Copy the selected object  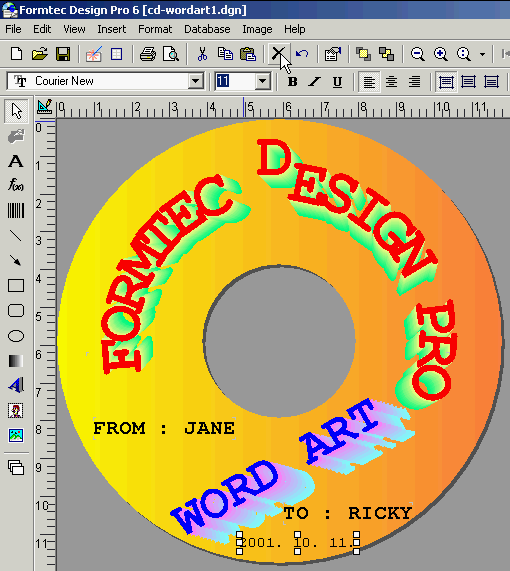pyautogui.click(x=225, y=54)
